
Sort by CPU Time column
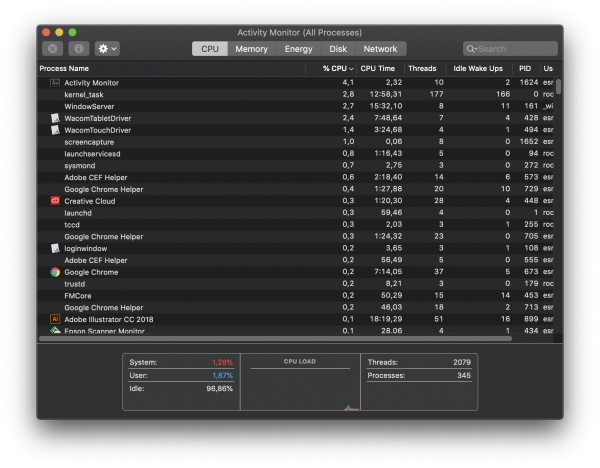380,68
